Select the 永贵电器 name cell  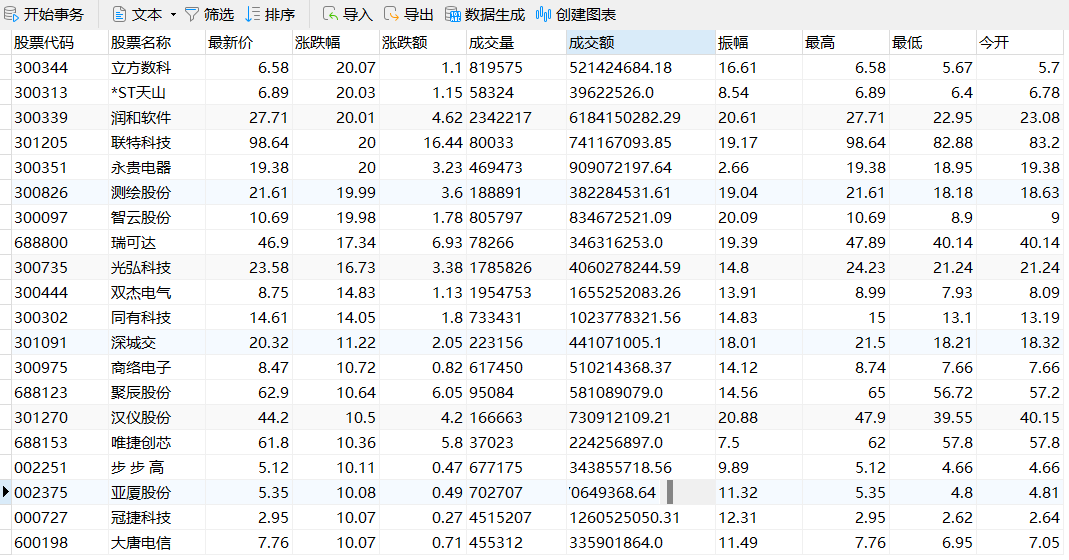pos(157,168)
